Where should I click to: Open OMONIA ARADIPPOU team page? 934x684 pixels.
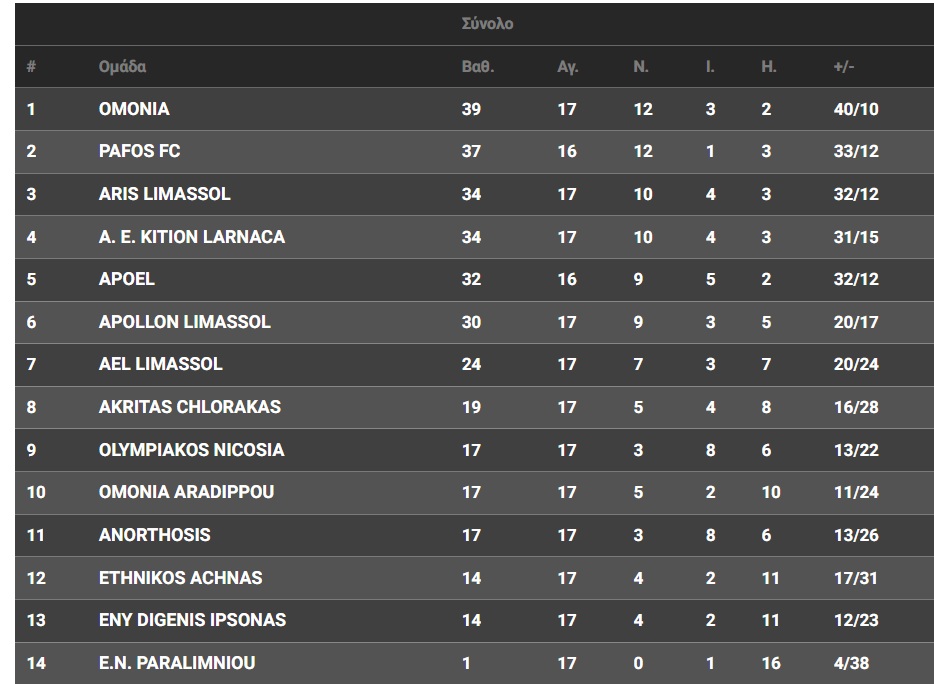click(x=186, y=492)
